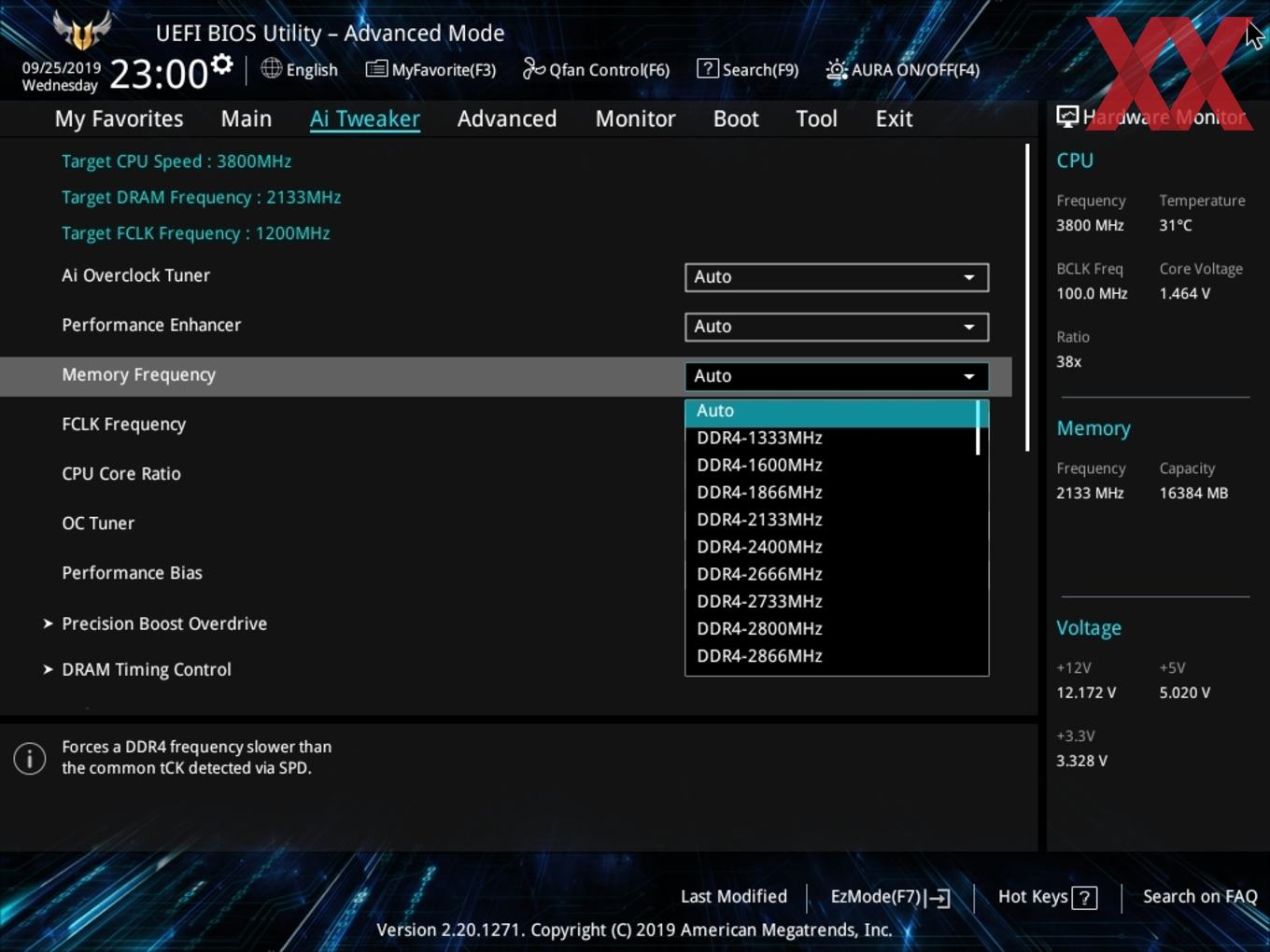Click the Ai Overclock Tuner label
Image resolution: width=1270 pixels, height=952 pixels.
click(135, 275)
